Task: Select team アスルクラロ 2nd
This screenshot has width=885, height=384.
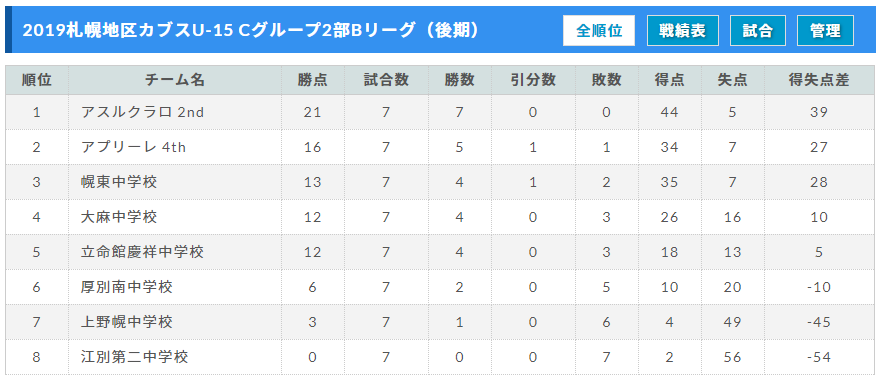Action: point(142,112)
